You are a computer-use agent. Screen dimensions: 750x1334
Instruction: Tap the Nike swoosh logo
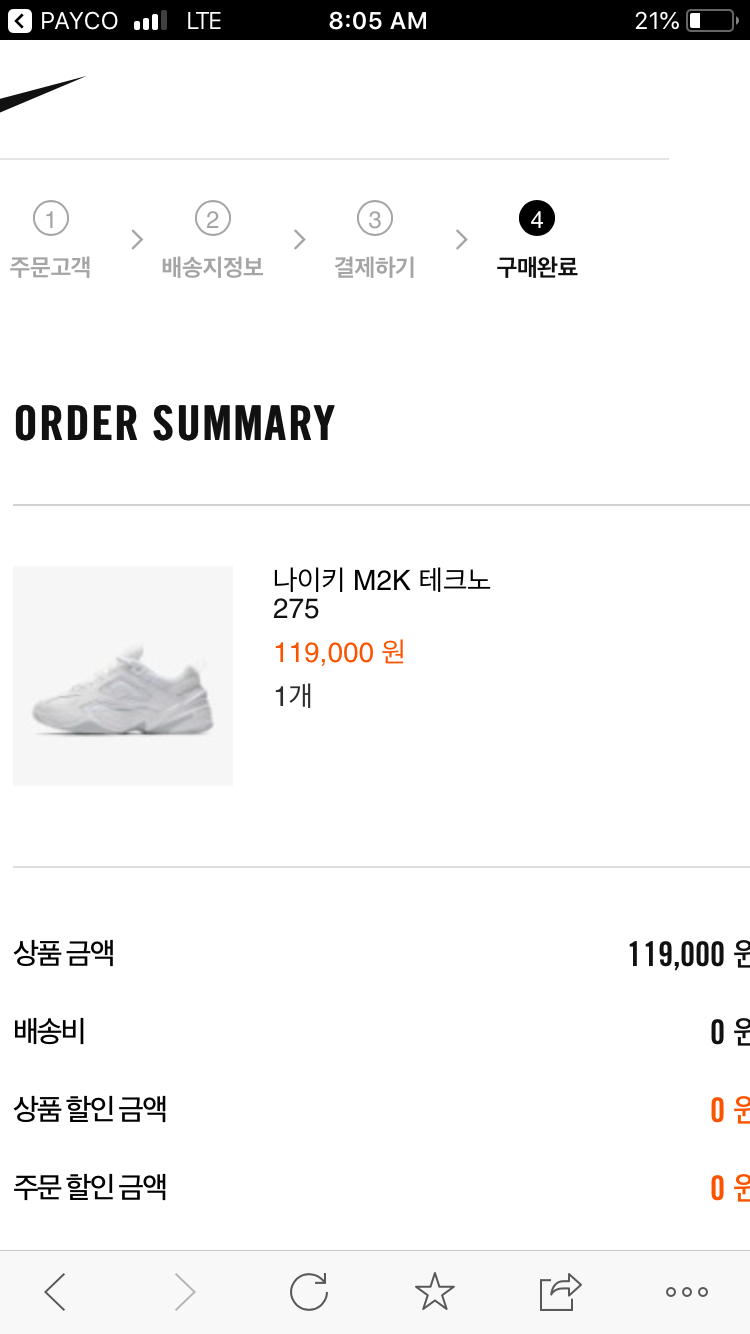pos(40,95)
